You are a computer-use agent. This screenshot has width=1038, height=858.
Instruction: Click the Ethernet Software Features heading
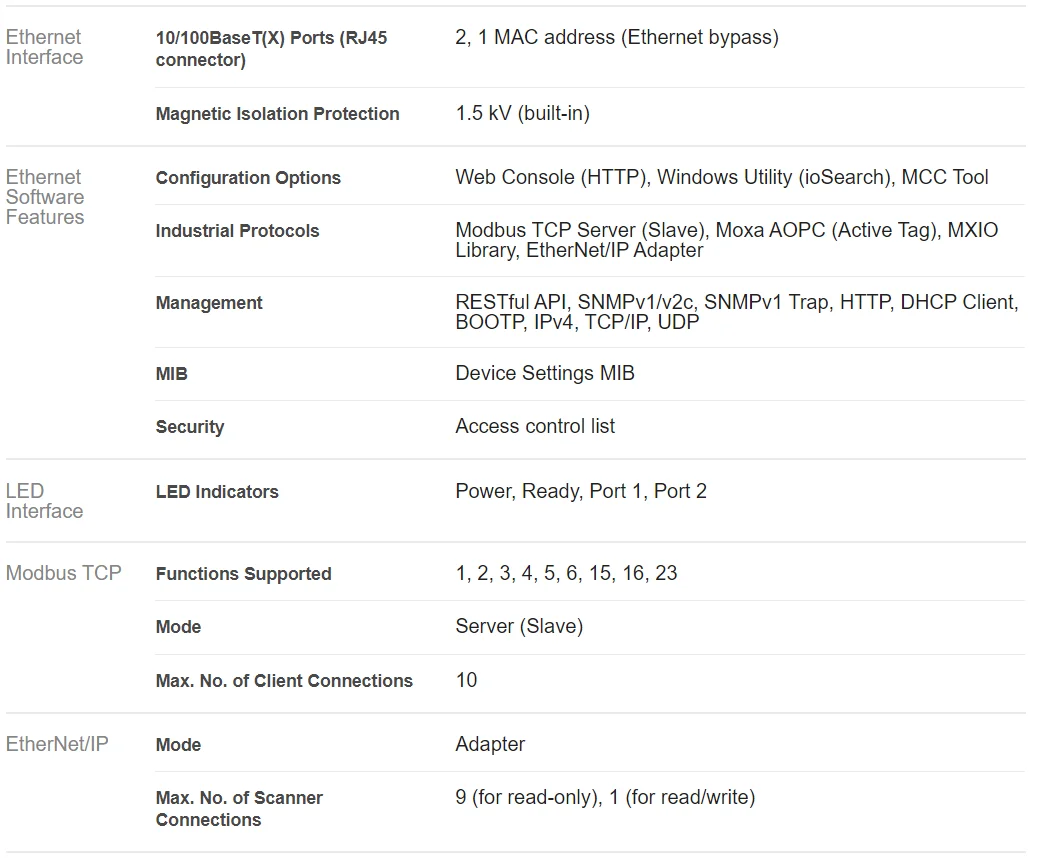45,197
